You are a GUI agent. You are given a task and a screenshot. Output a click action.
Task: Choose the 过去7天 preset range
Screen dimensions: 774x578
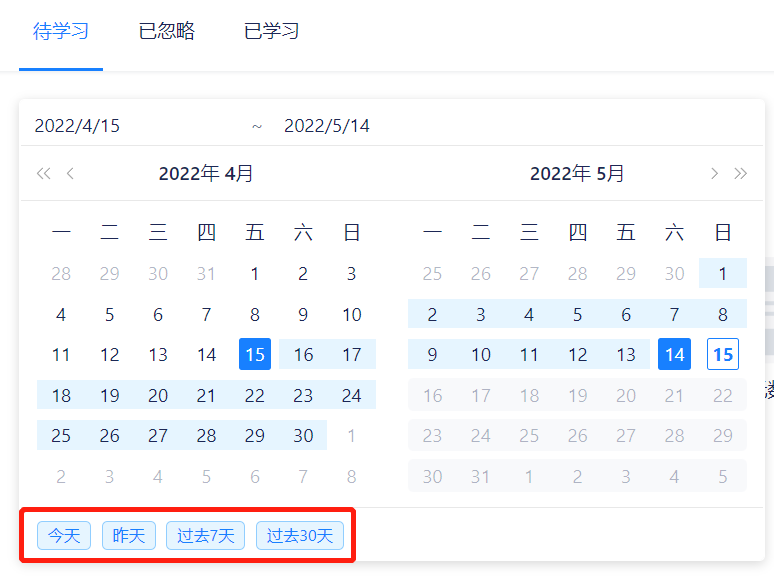click(x=205, y=536)
